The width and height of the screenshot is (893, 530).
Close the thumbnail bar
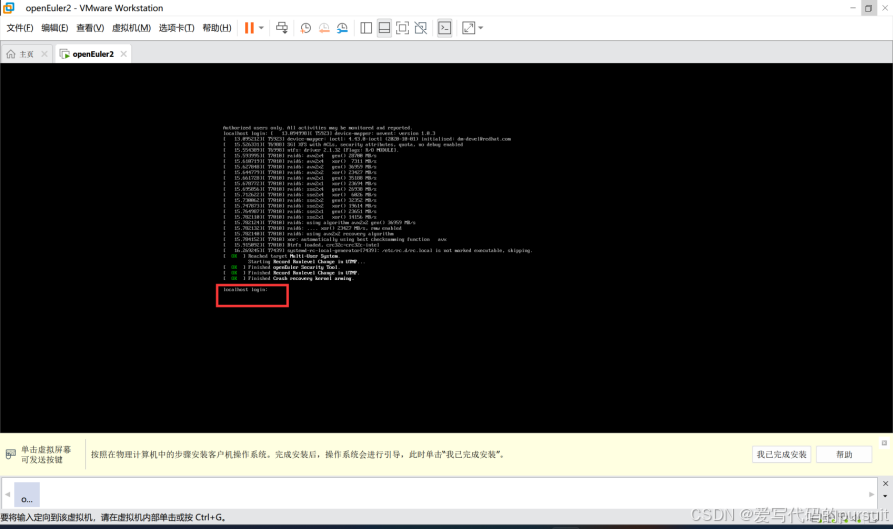pos(885,483)
